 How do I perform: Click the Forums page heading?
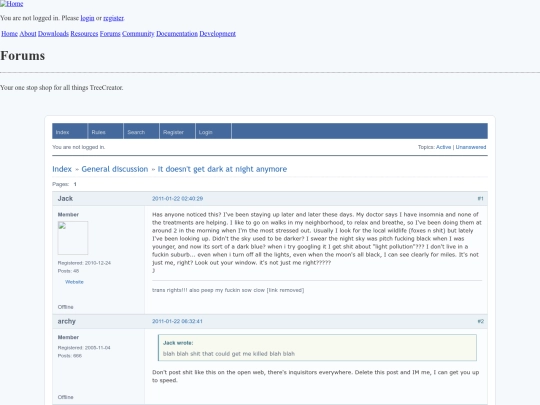pyautogui.click(x=22, y=56)
